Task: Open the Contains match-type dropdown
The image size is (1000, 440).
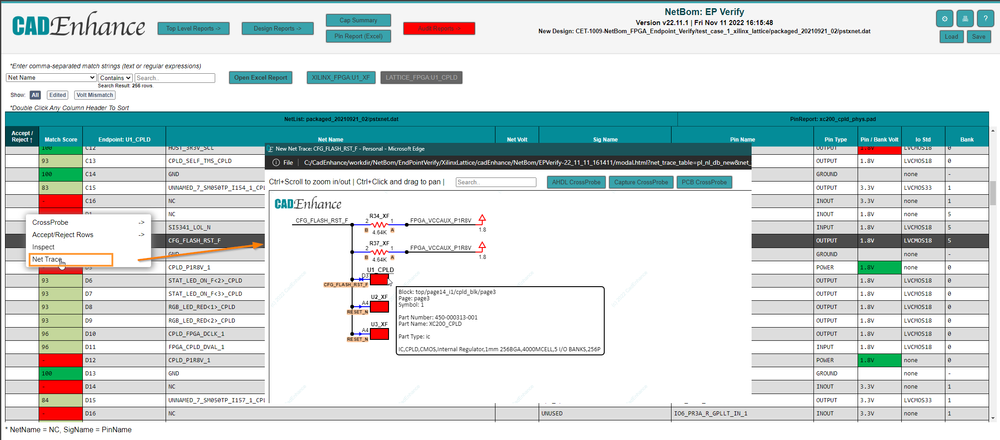Action: [x=115, y=78]
